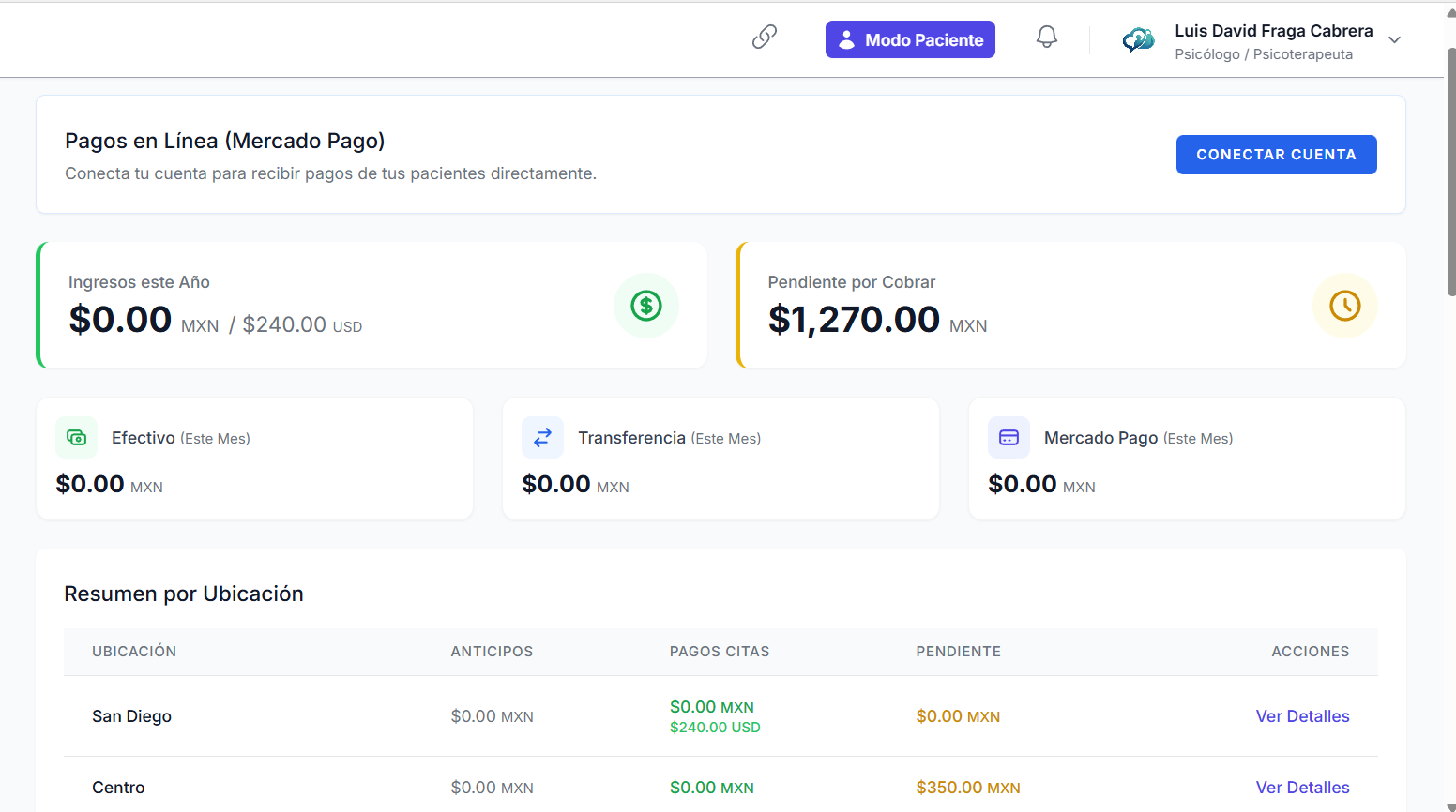This screenshot has width=1456, height=812.
Task: Click the yellow clock pending icon
Action: coord(1344,306)
